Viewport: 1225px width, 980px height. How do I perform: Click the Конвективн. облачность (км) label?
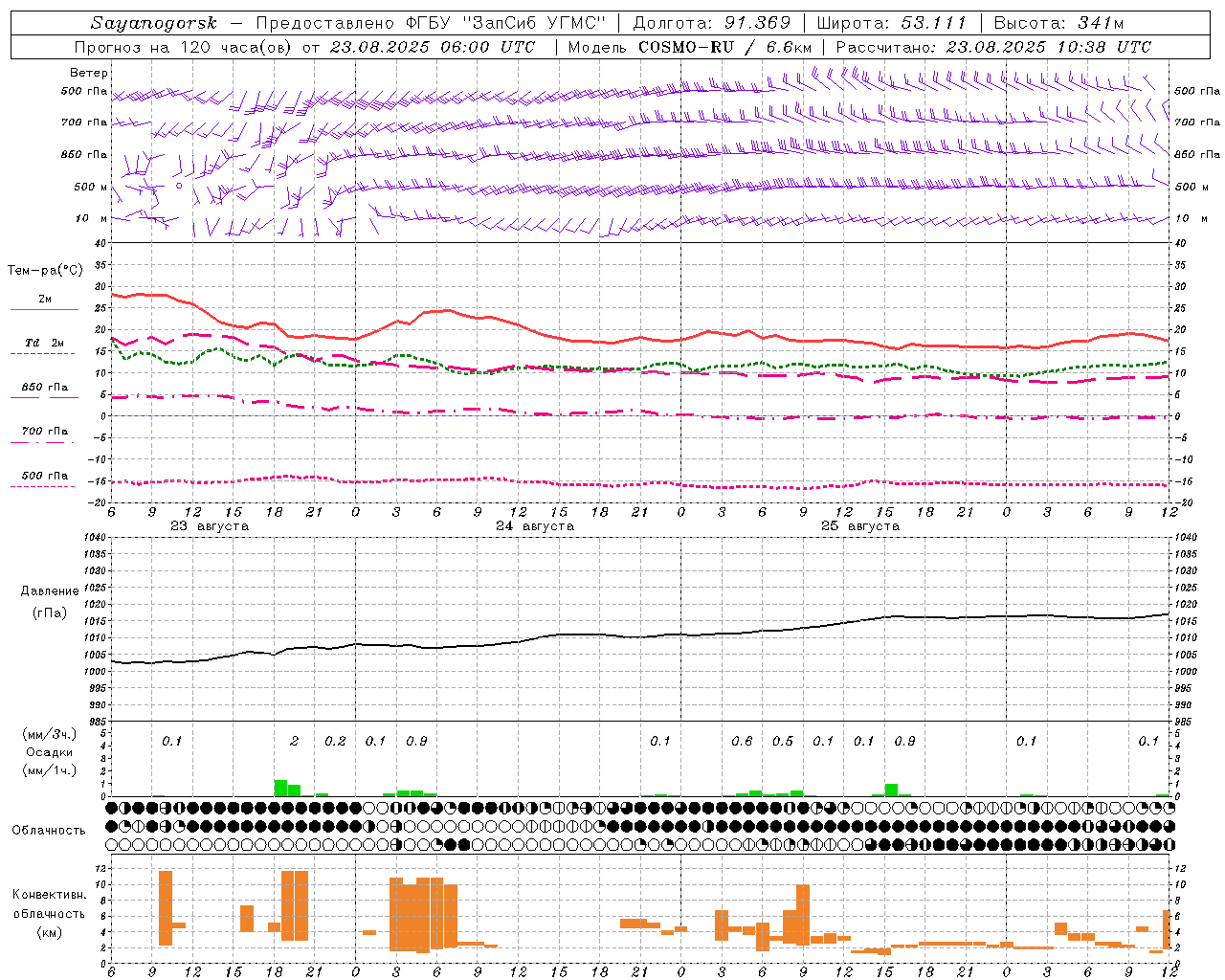pyautogui.click(x=49, y=914)
